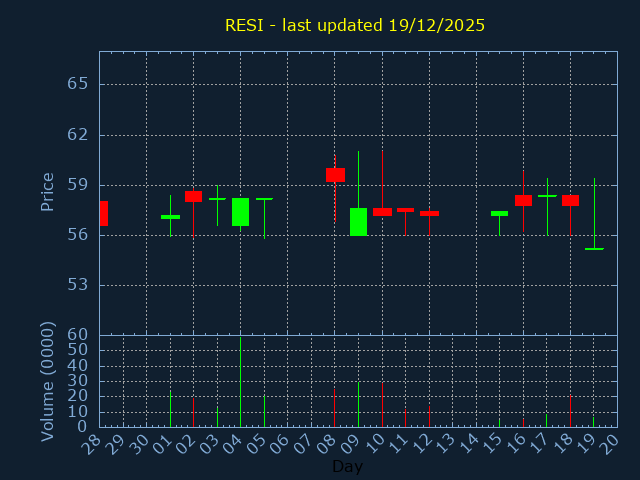Click the tall green candlestick body on day 09

[358, 221]
